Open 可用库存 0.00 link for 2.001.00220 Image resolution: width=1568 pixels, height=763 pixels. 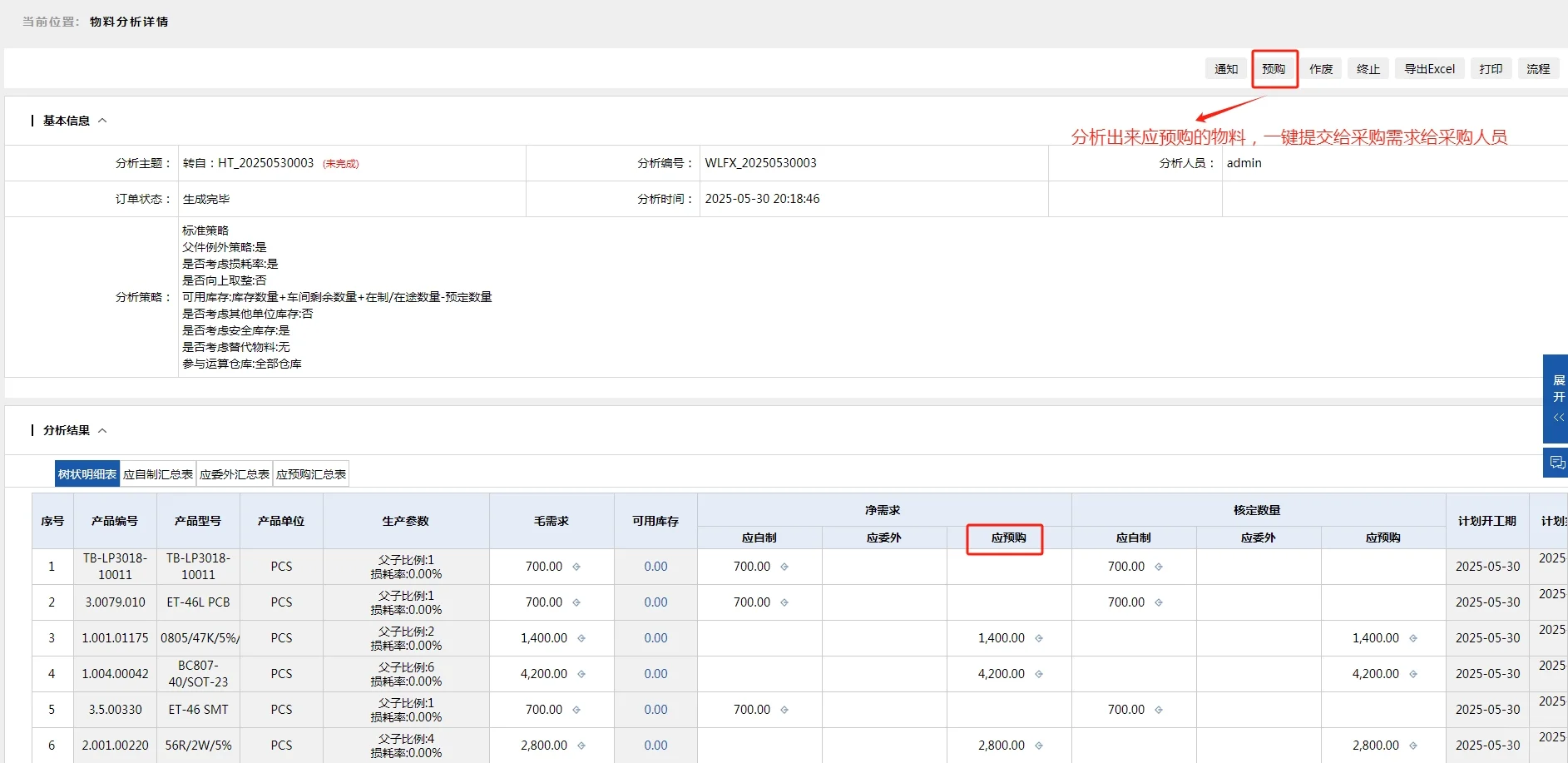655,746
